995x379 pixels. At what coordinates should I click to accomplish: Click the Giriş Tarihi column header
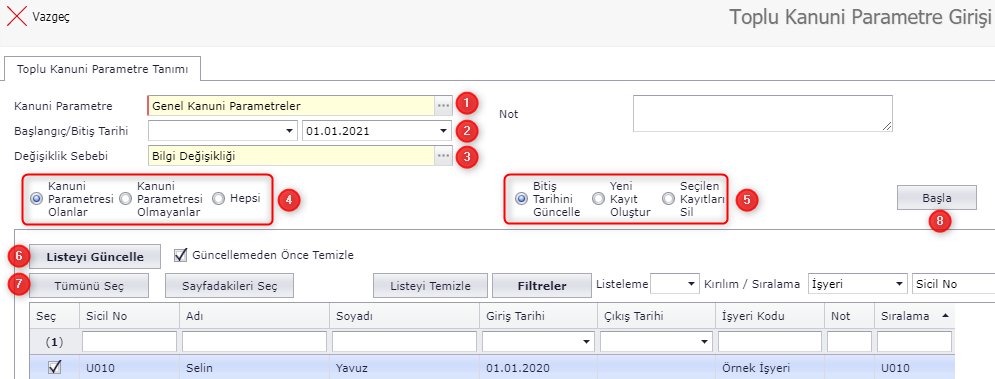point(539,316)
